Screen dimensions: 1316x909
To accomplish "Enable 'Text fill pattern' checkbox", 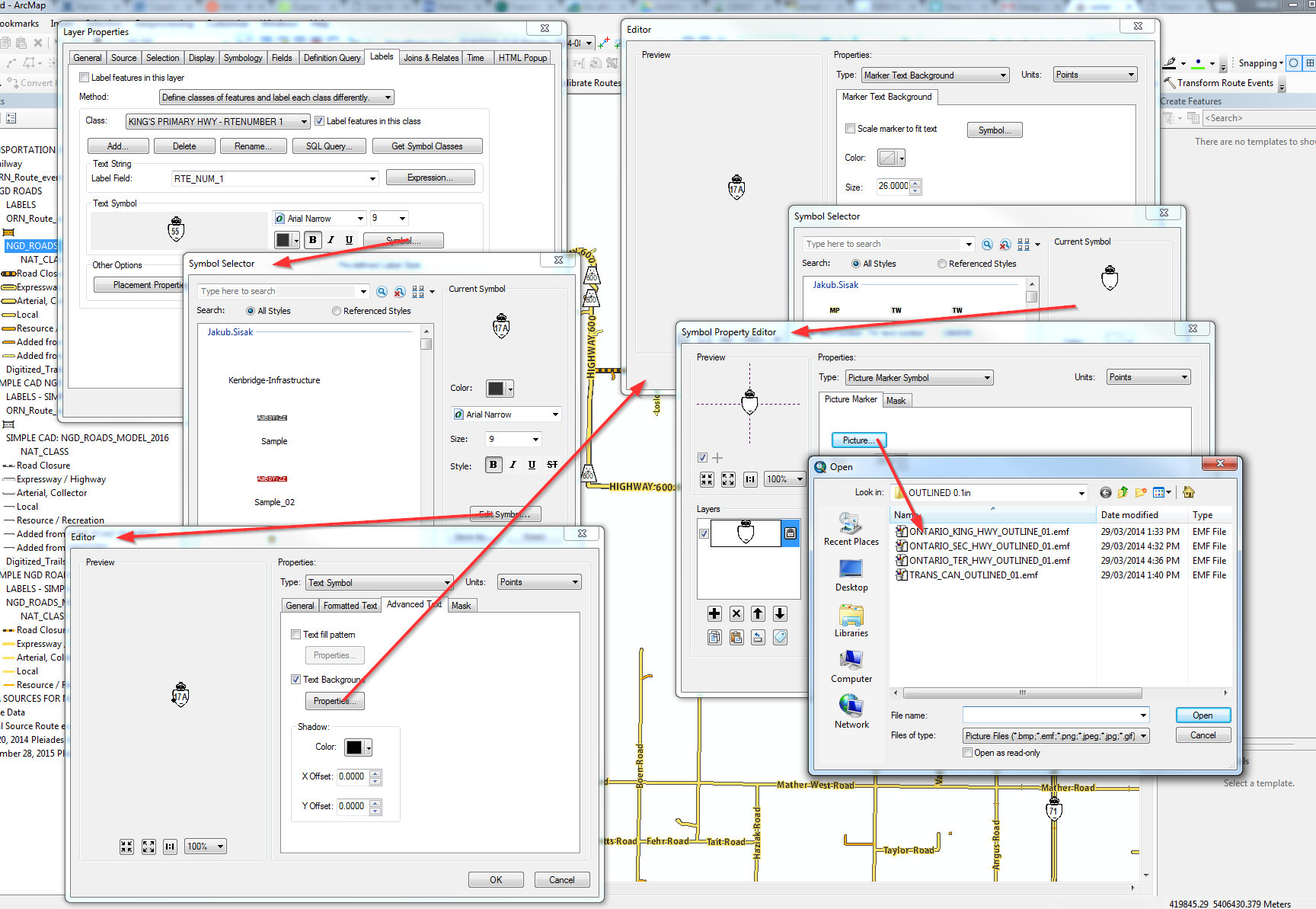I will click(x=295, y=635).
